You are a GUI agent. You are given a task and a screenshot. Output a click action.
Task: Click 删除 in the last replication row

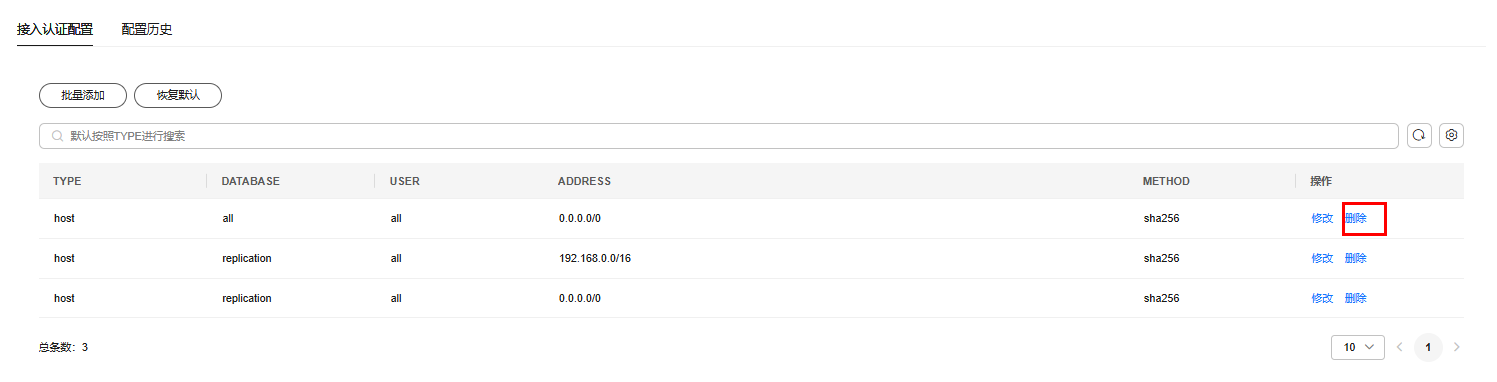click(1356, 298)
